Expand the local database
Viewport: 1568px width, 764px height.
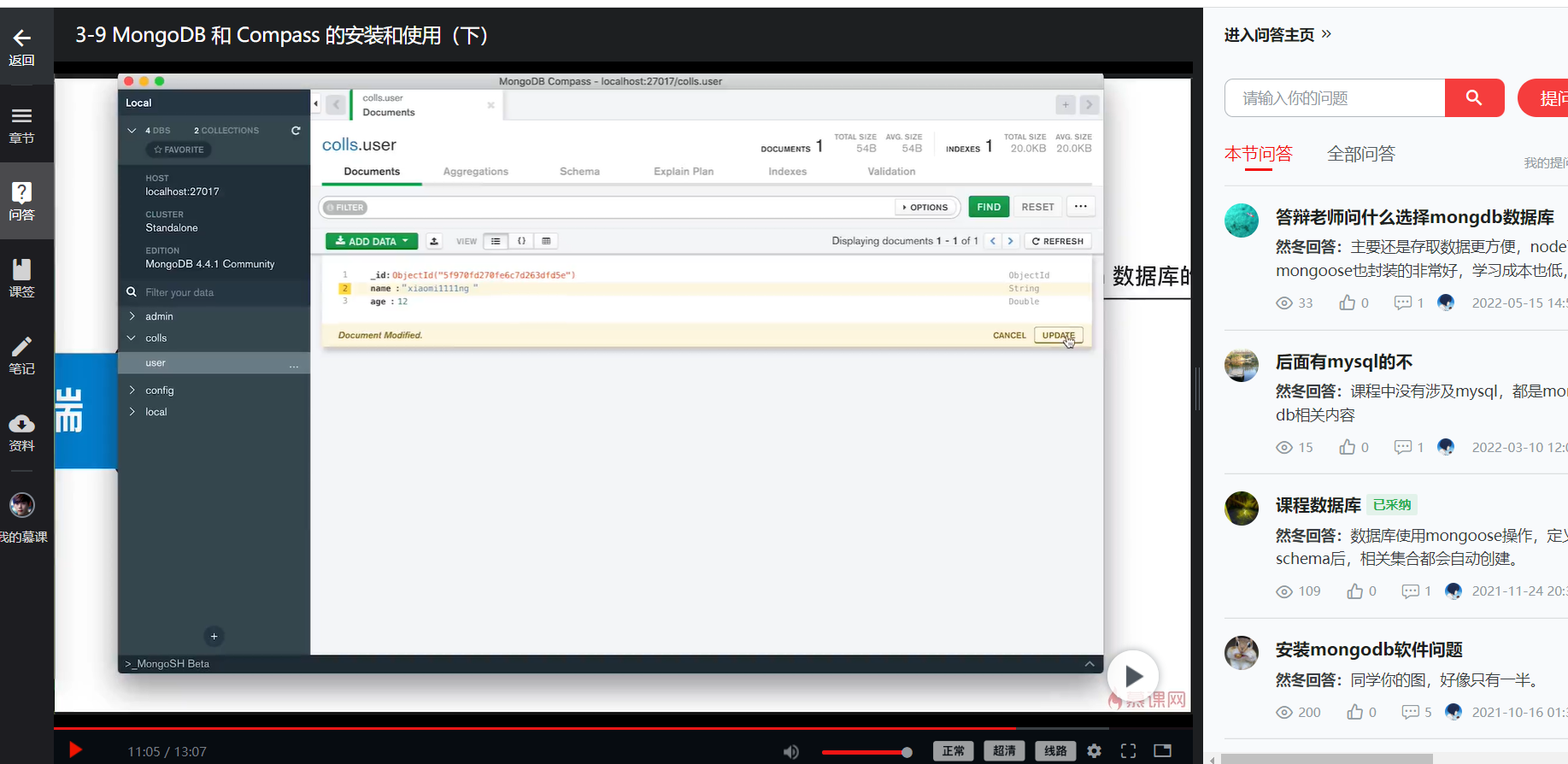tap(132, 412)
